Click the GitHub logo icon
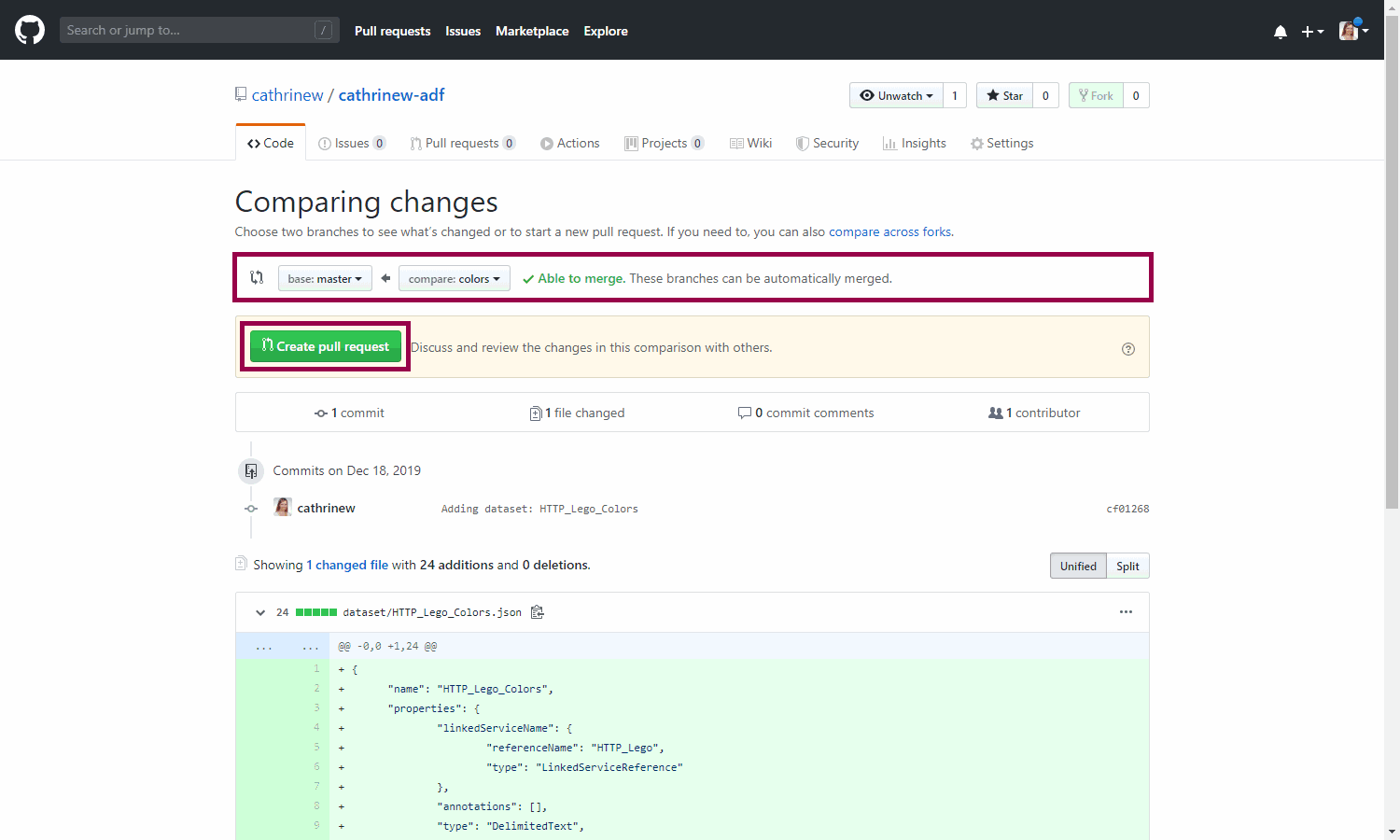The image size is (1400, 840). pyautogui.click(x=30, y=30)
